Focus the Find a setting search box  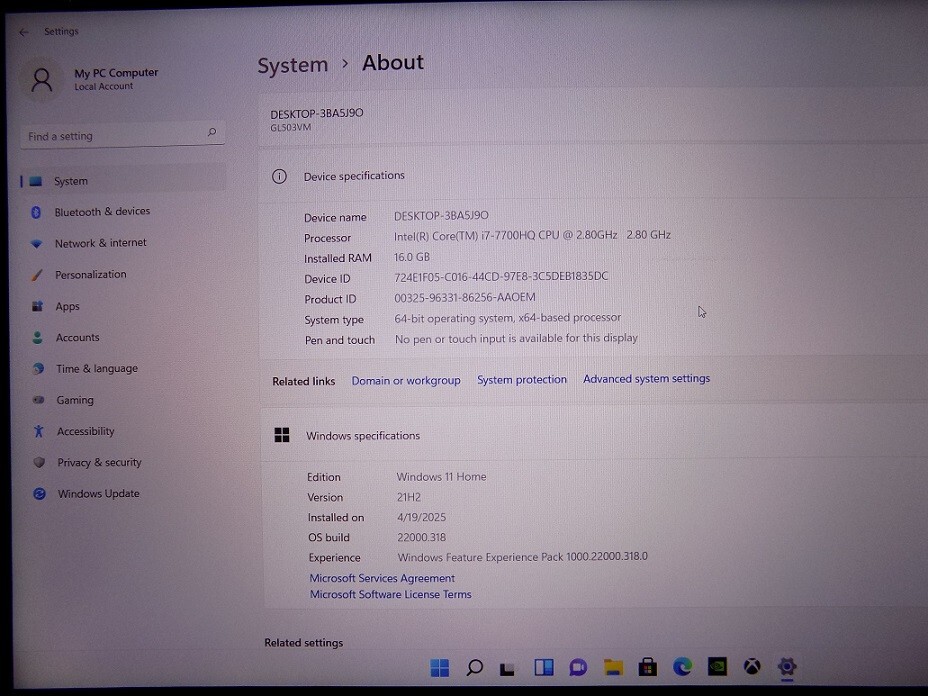point(123,136)
